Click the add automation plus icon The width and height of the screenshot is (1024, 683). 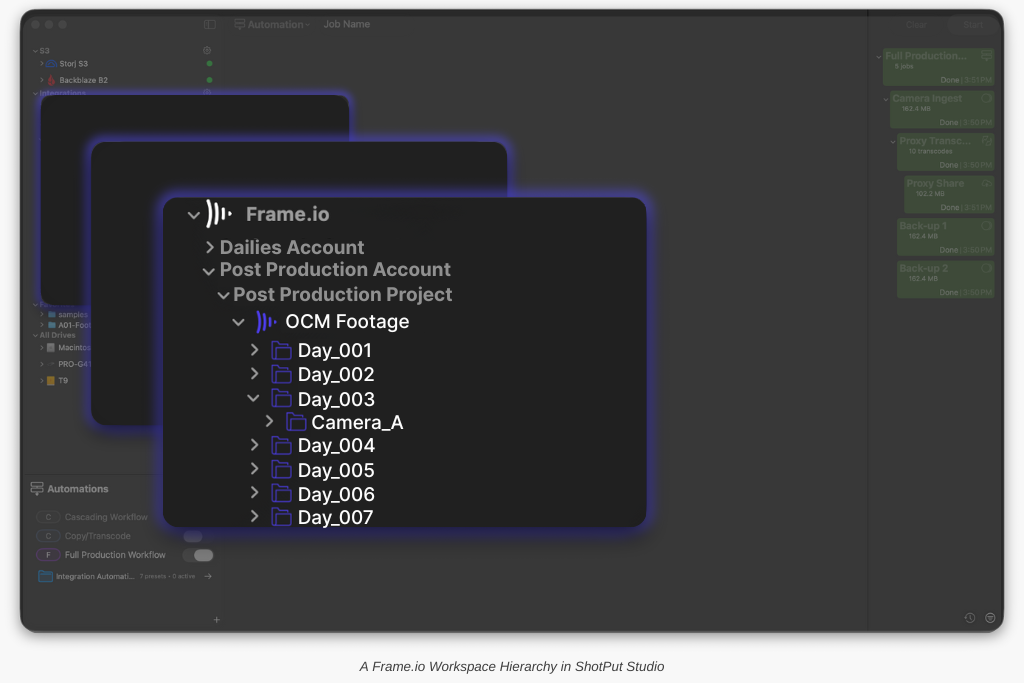(216, 620)
